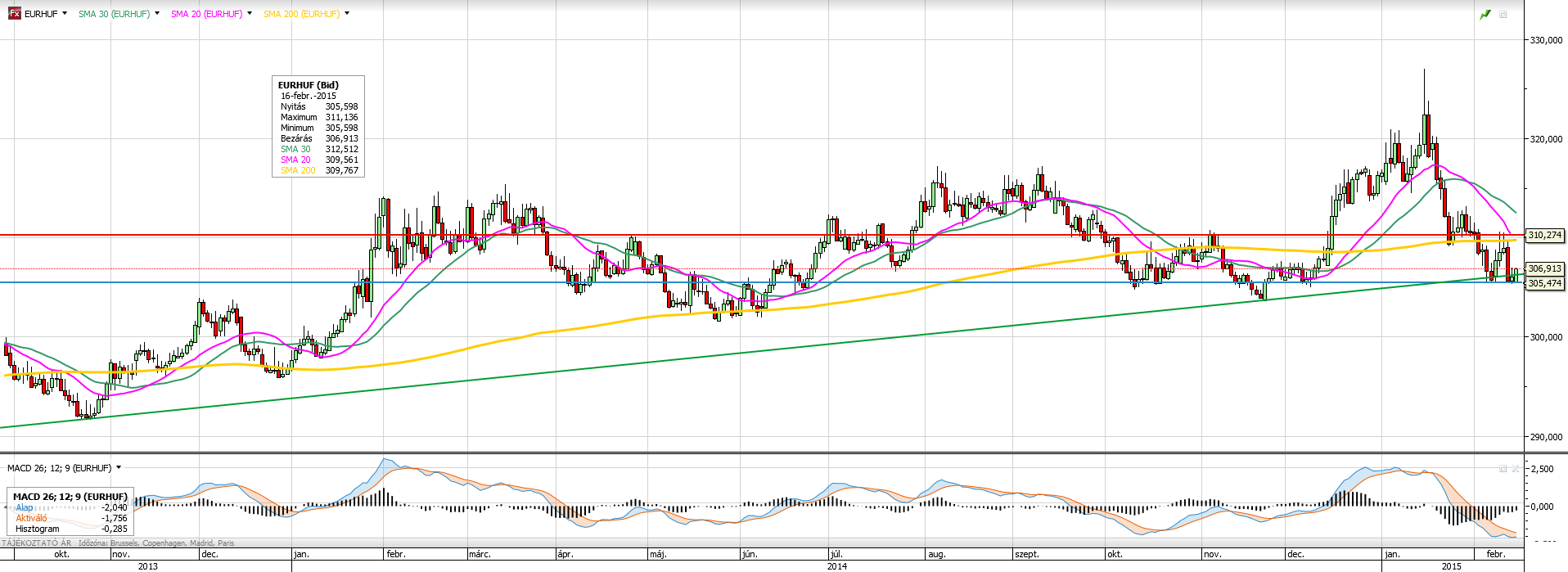Screen dimensions: 1568x572
Task: Maximize the main price chart panel
Action: [x=1503, y=15]
